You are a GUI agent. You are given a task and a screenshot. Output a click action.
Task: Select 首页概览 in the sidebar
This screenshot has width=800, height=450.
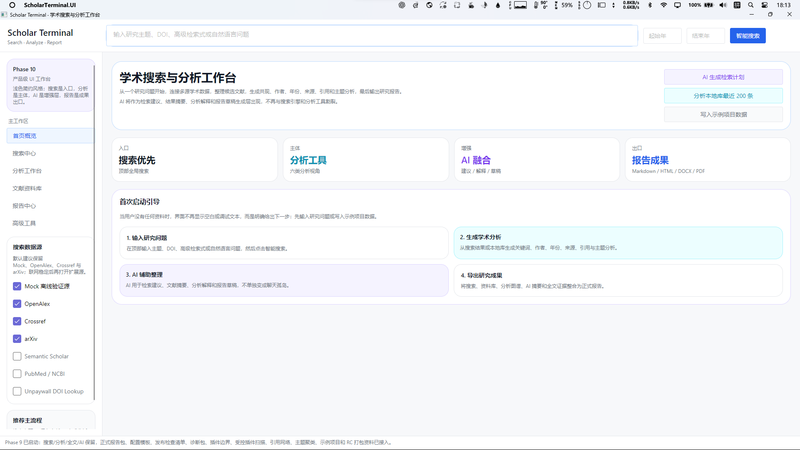[50, 136]
